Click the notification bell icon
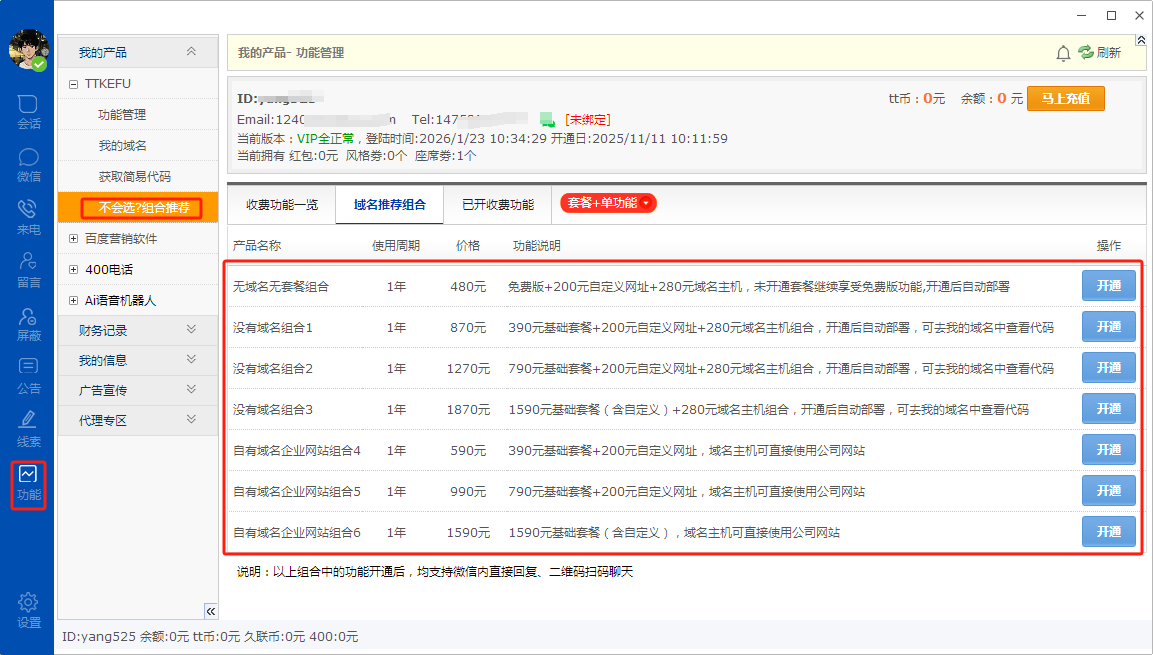 click(1063, 53)
